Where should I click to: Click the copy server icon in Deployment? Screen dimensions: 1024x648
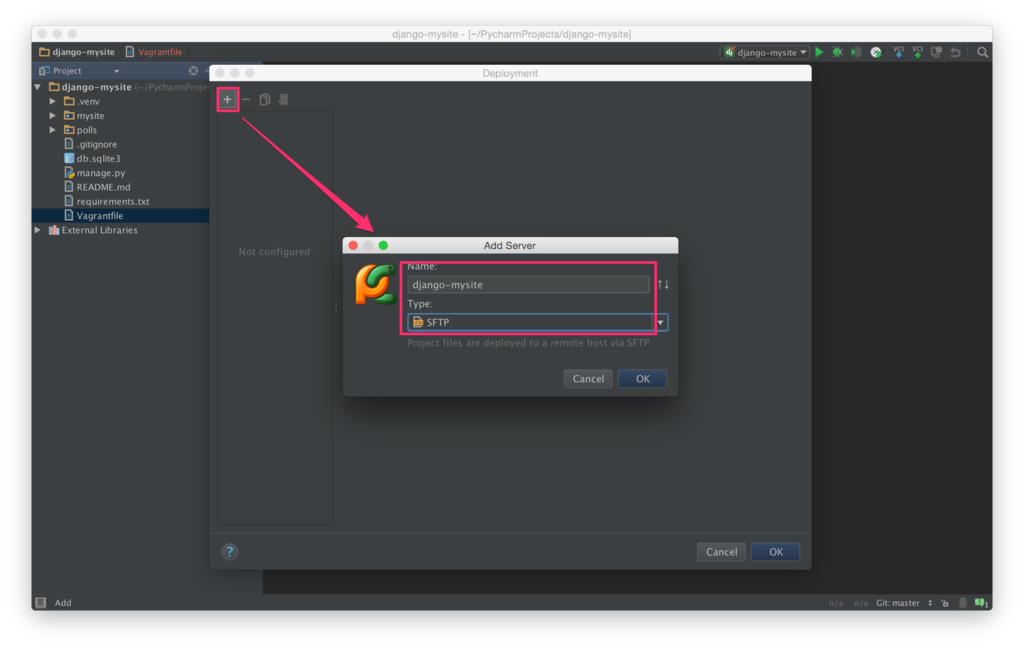tap(264, 99)
